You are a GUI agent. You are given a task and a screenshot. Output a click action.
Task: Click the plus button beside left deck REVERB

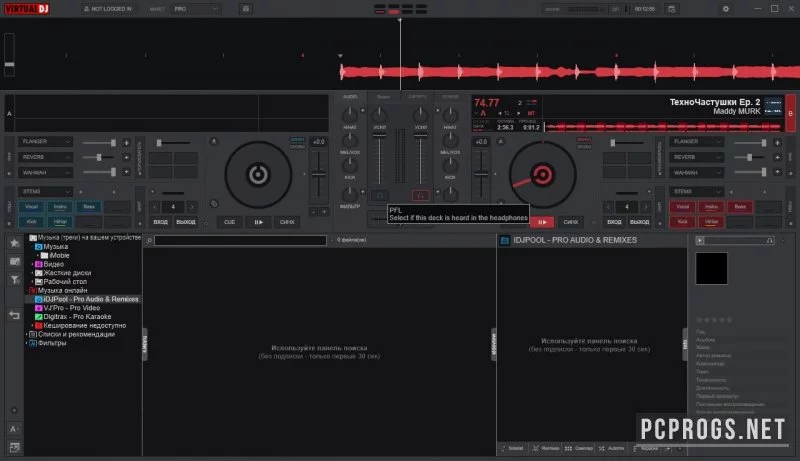point(126,157)
